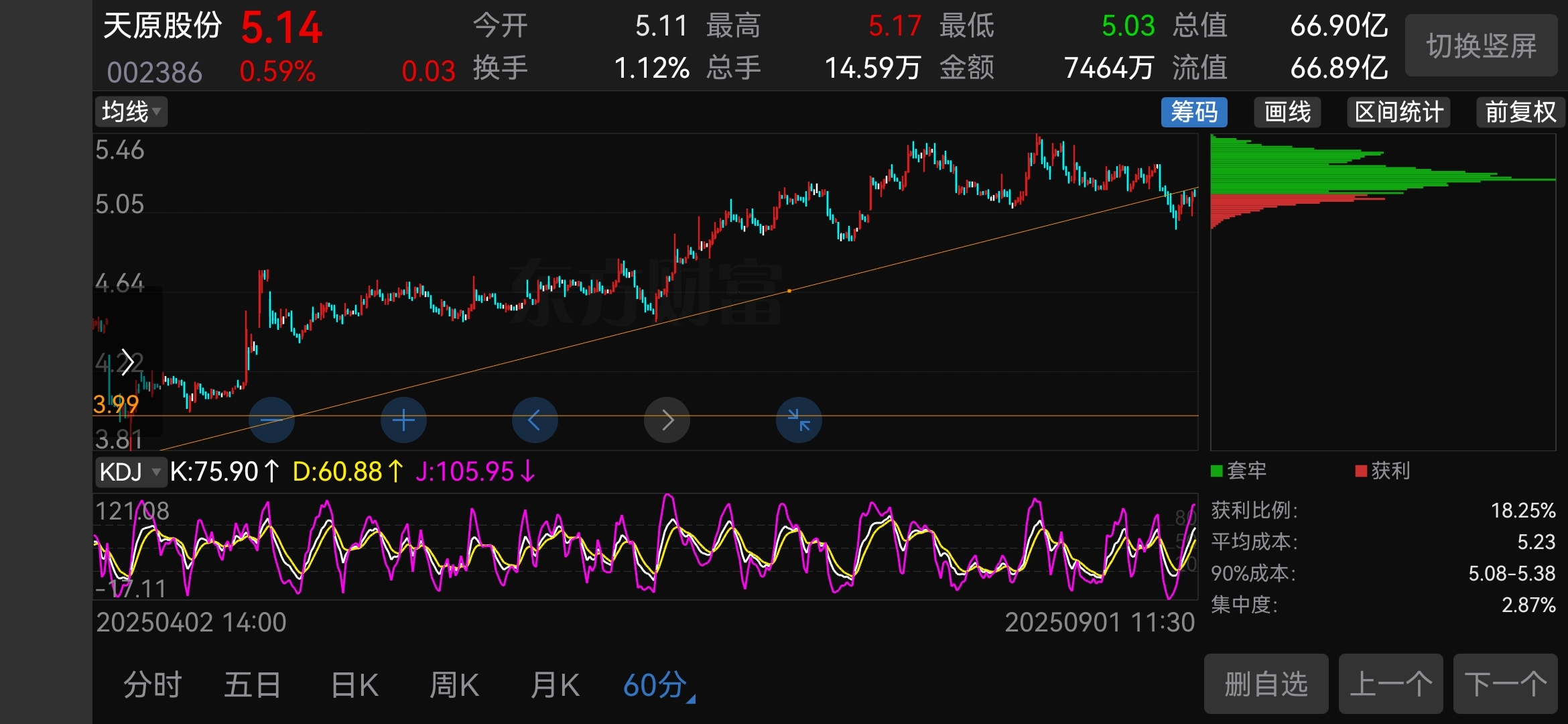Click the D:60.88 indicator value

click(348, 472)
